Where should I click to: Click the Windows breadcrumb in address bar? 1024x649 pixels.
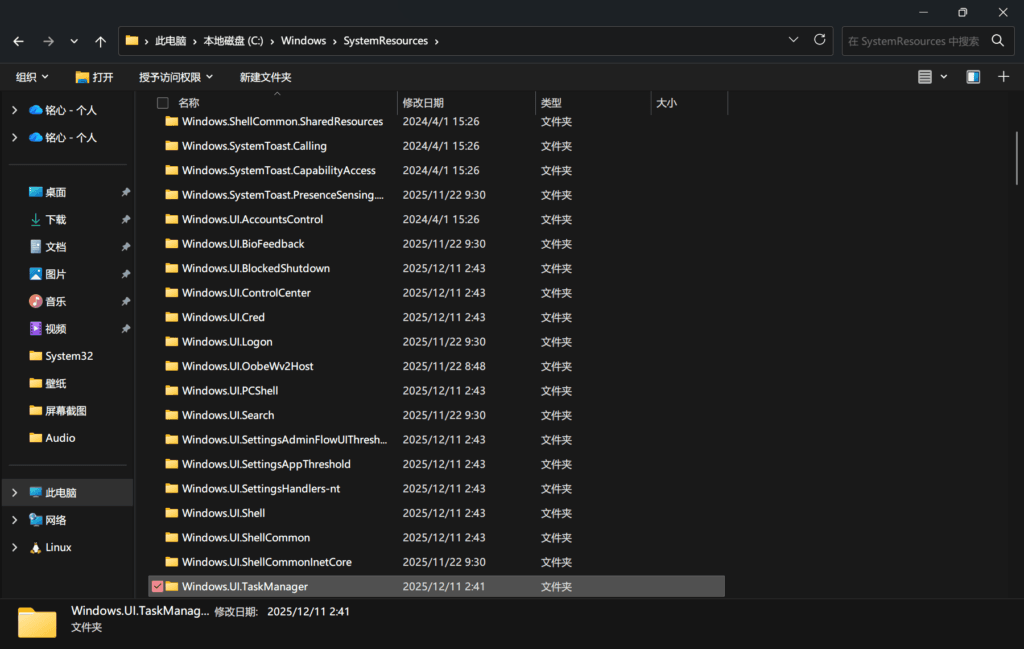[x=303, y=41]
